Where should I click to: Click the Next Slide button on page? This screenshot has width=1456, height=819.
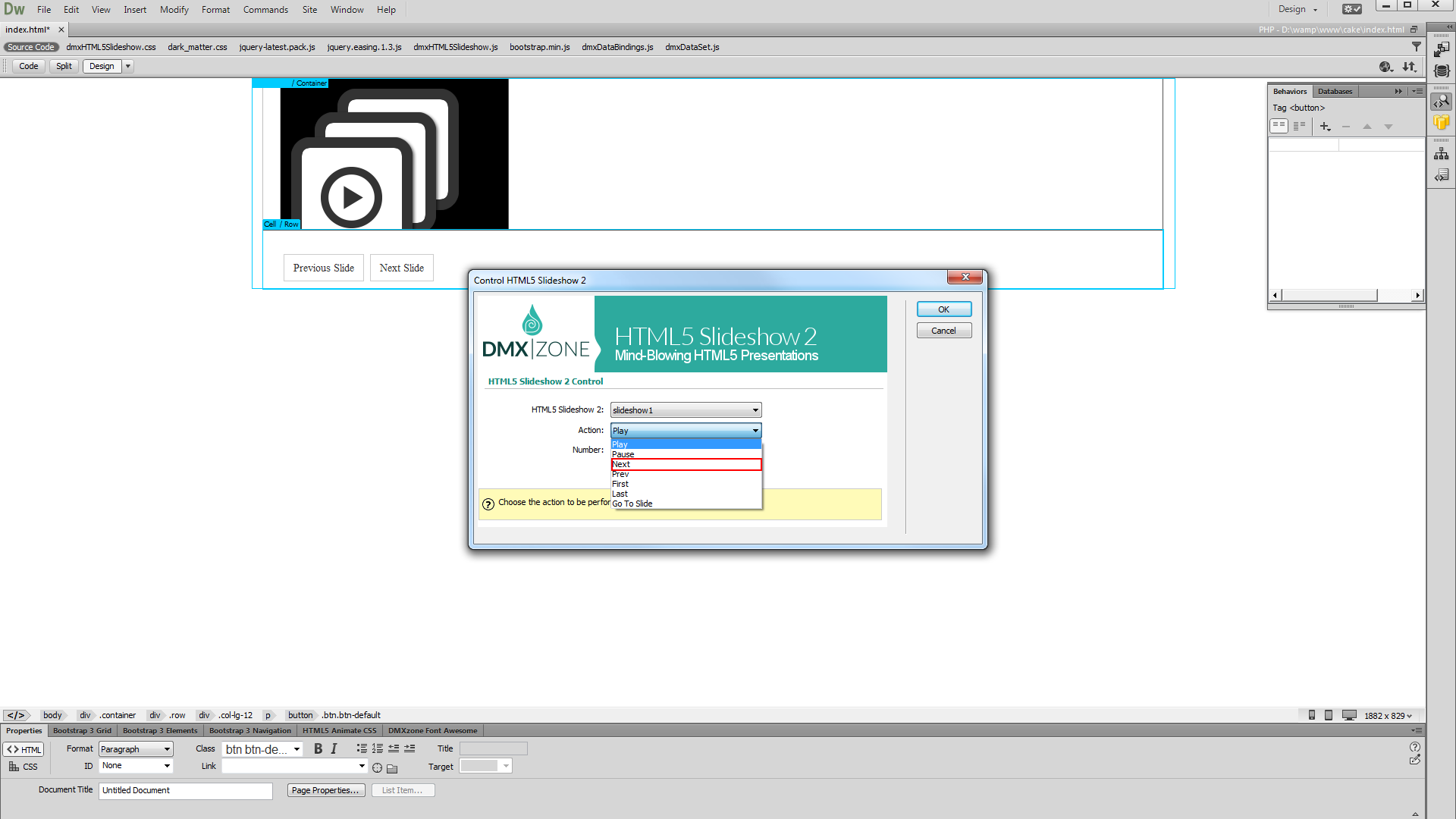tap(402, 268)
